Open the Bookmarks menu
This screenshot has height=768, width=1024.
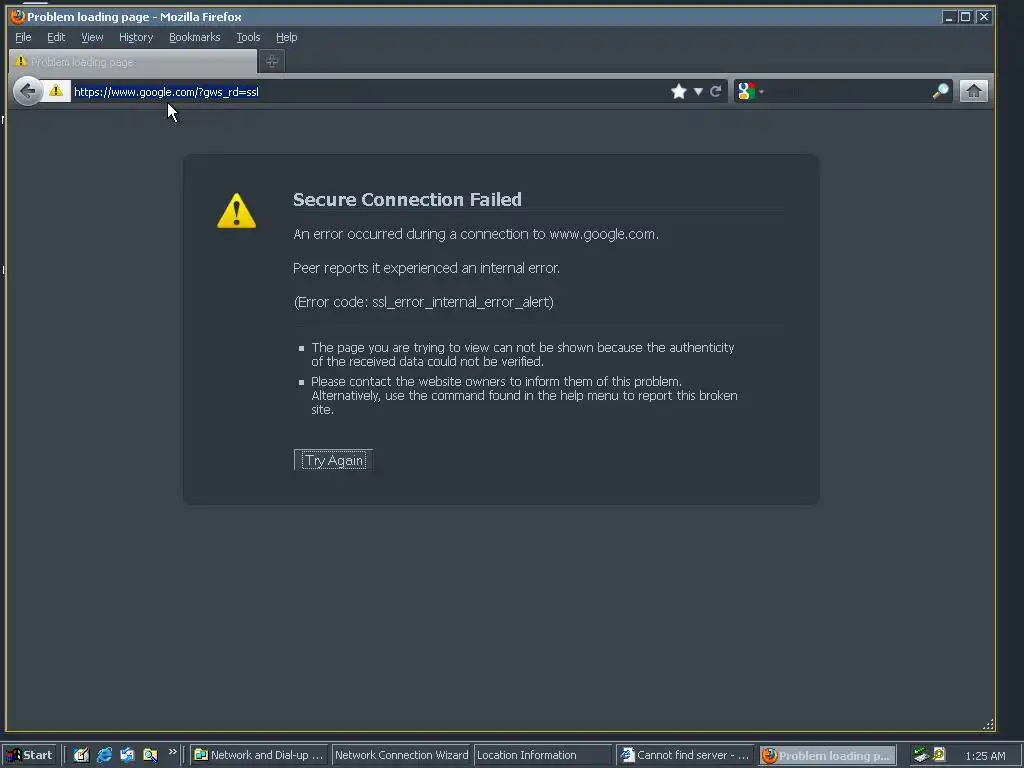(x=195, y=37)
